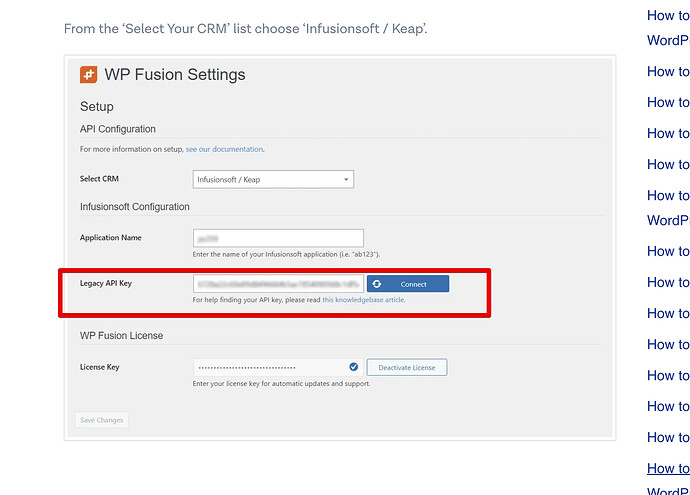The image size is (690, 495).
Task: Open the underlined 'How to' sidebar link
Action: [668, 468]
